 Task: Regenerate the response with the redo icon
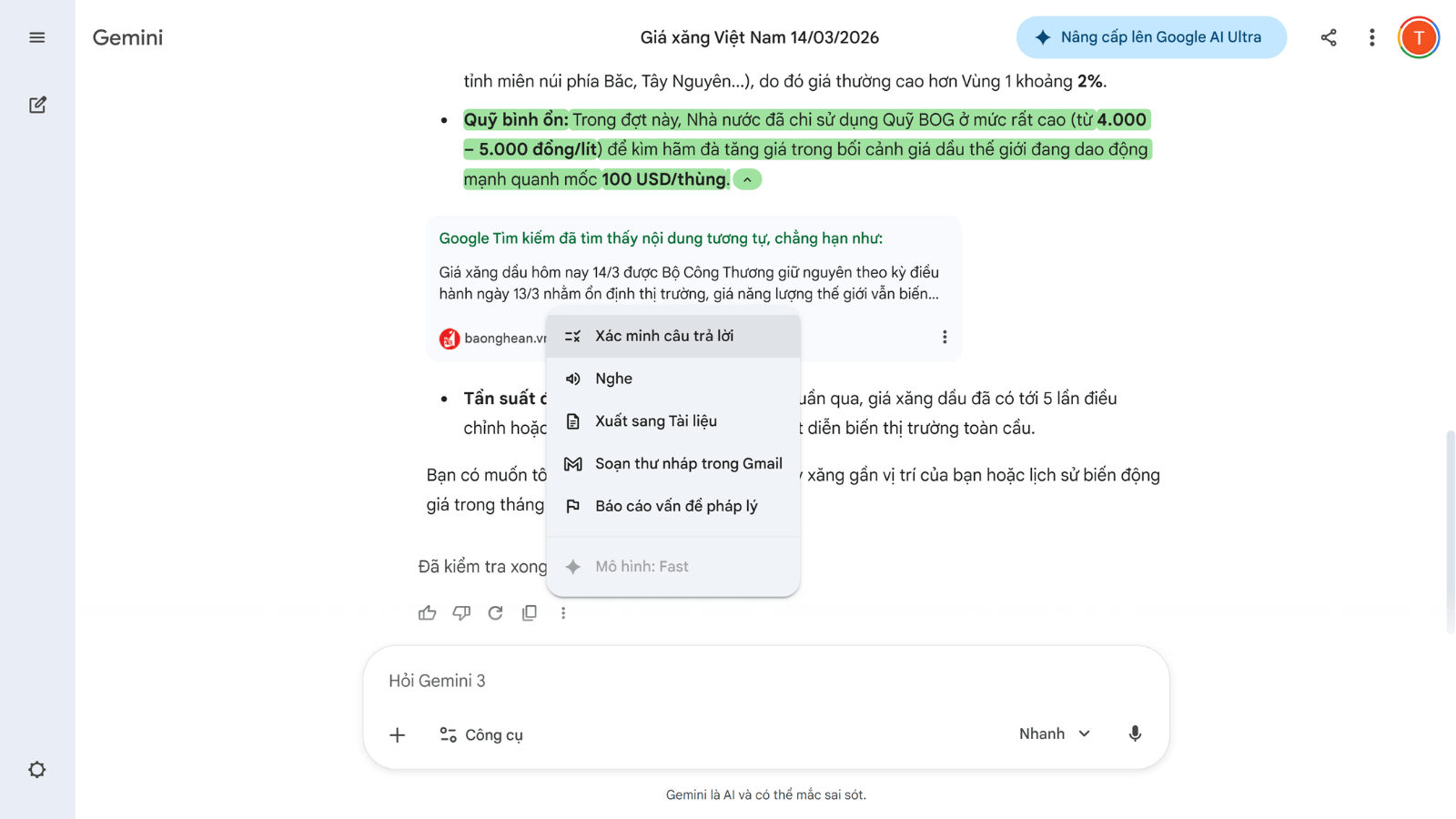[495, 613]
